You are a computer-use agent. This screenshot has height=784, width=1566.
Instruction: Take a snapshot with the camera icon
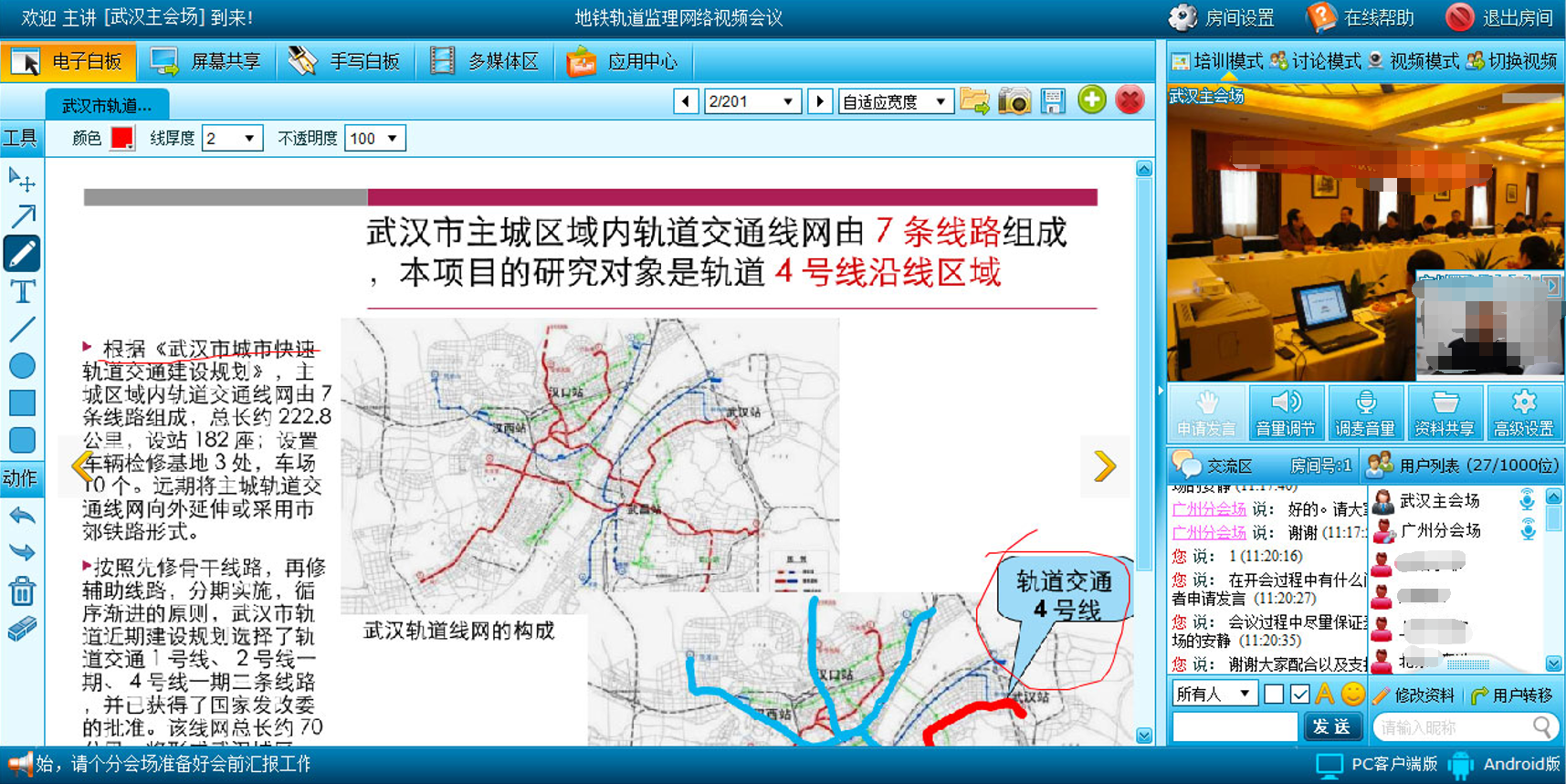pos(1014,100)
